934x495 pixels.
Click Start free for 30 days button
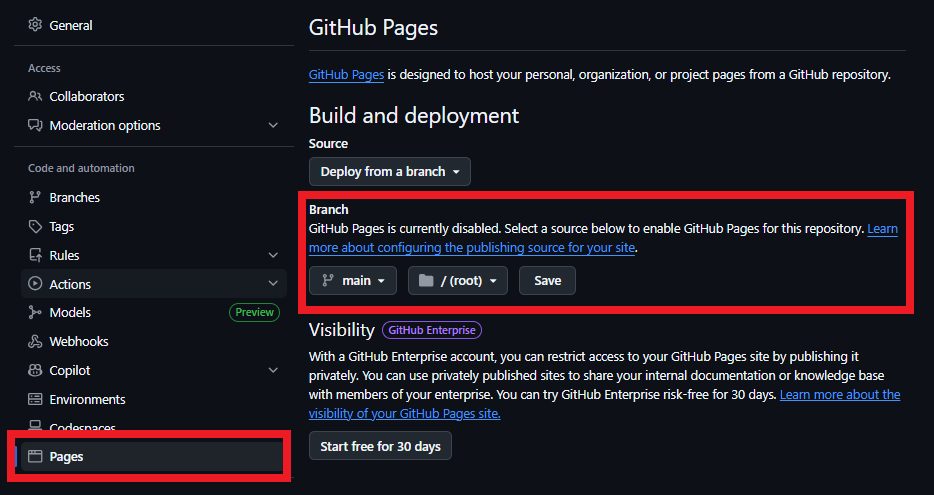pyautogui.click(x=380, y=446)
